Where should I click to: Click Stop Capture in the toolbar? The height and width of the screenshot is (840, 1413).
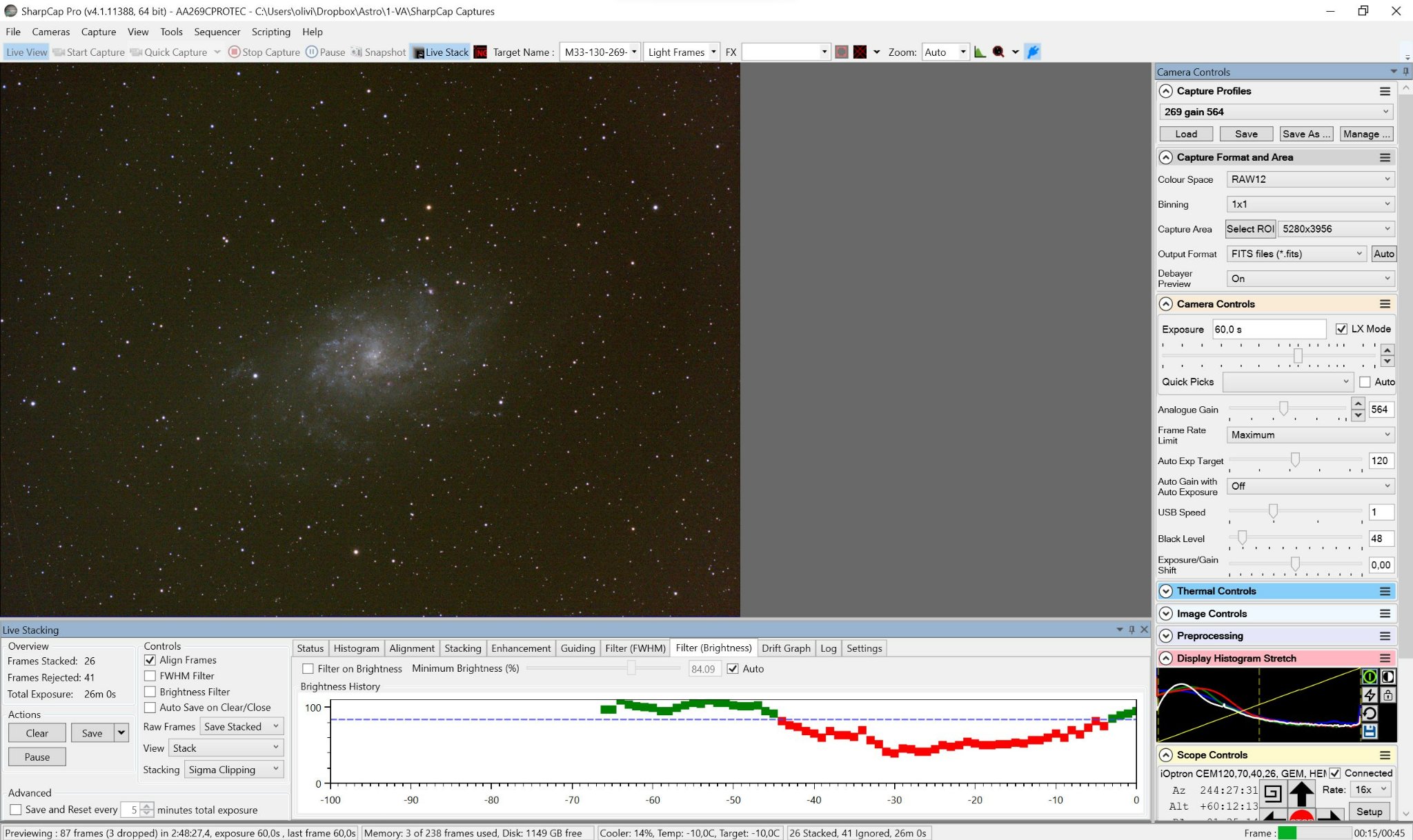[264, 52]
